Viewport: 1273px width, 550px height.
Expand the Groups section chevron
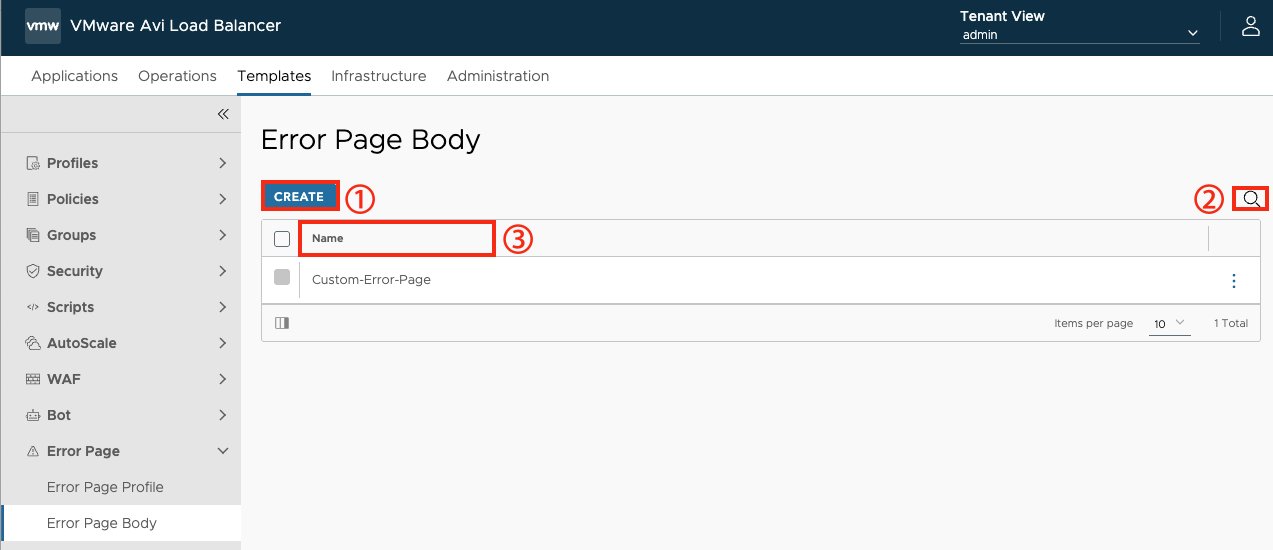pyautogui.click(x=223, y=235)
